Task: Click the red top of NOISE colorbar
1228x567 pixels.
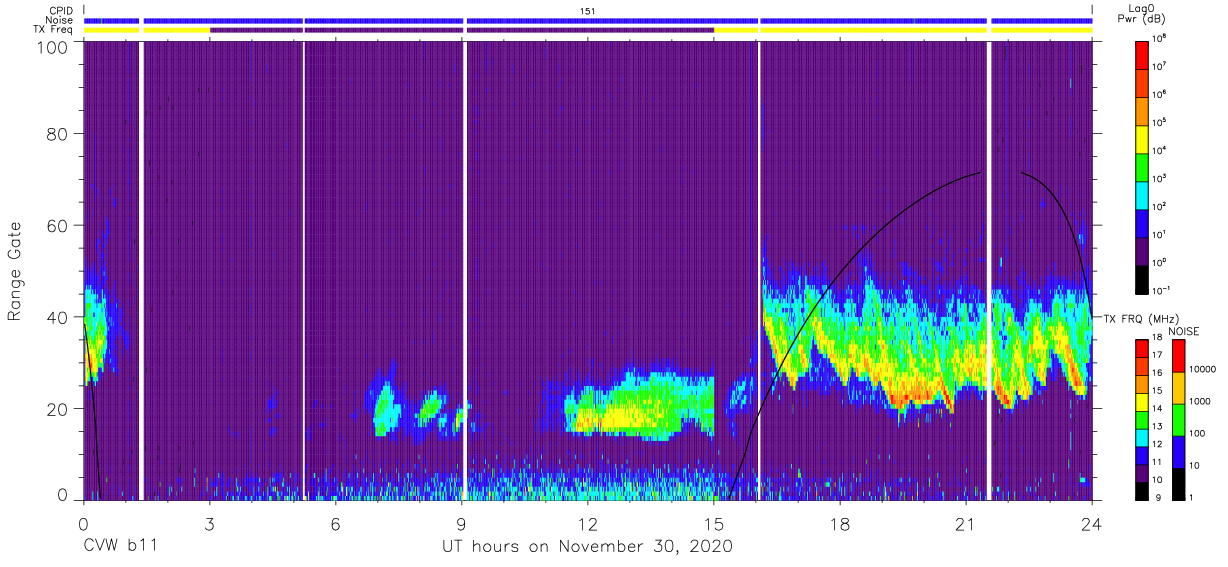Action: point(1179,357)
